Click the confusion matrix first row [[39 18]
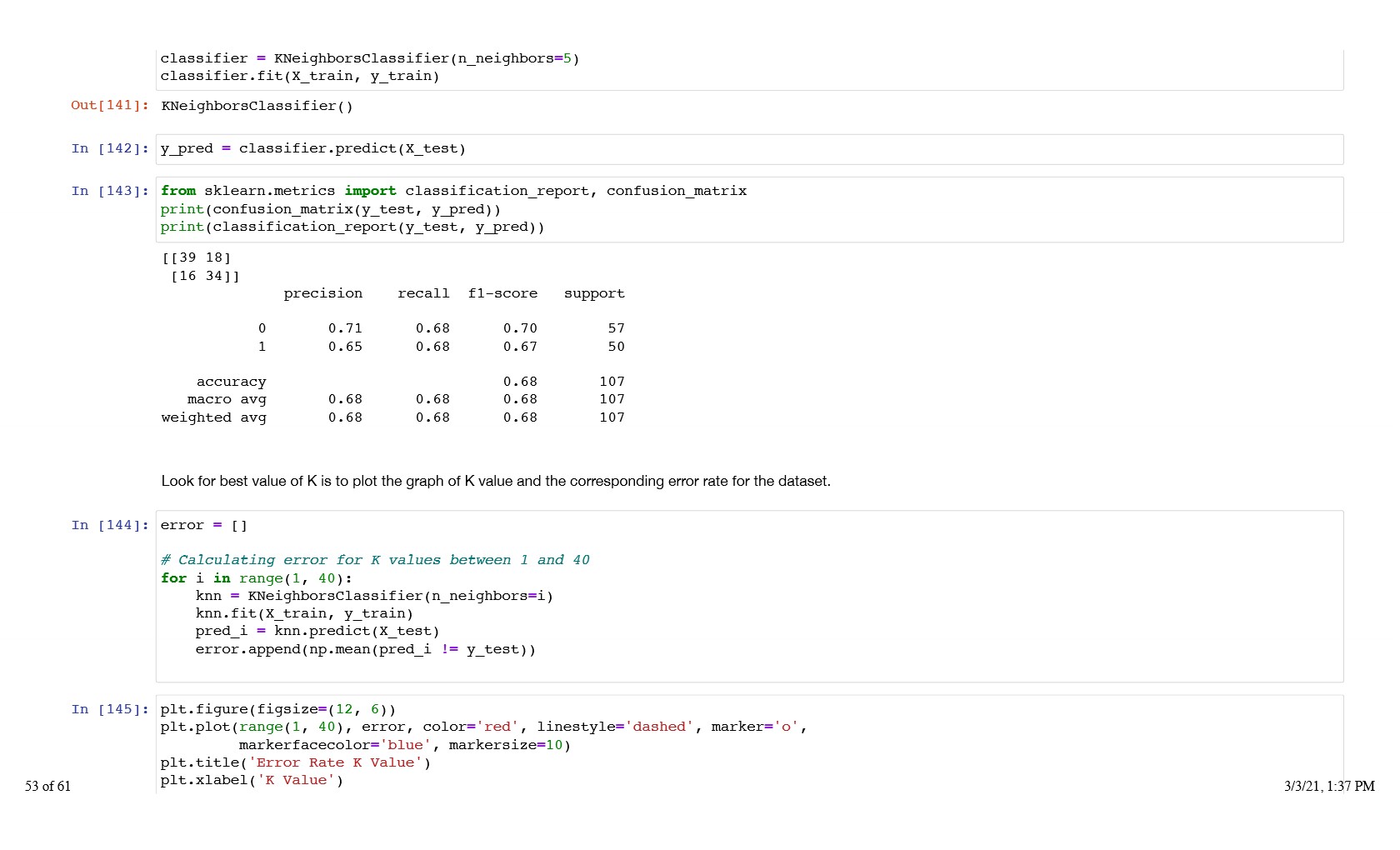 coord(197,257)
